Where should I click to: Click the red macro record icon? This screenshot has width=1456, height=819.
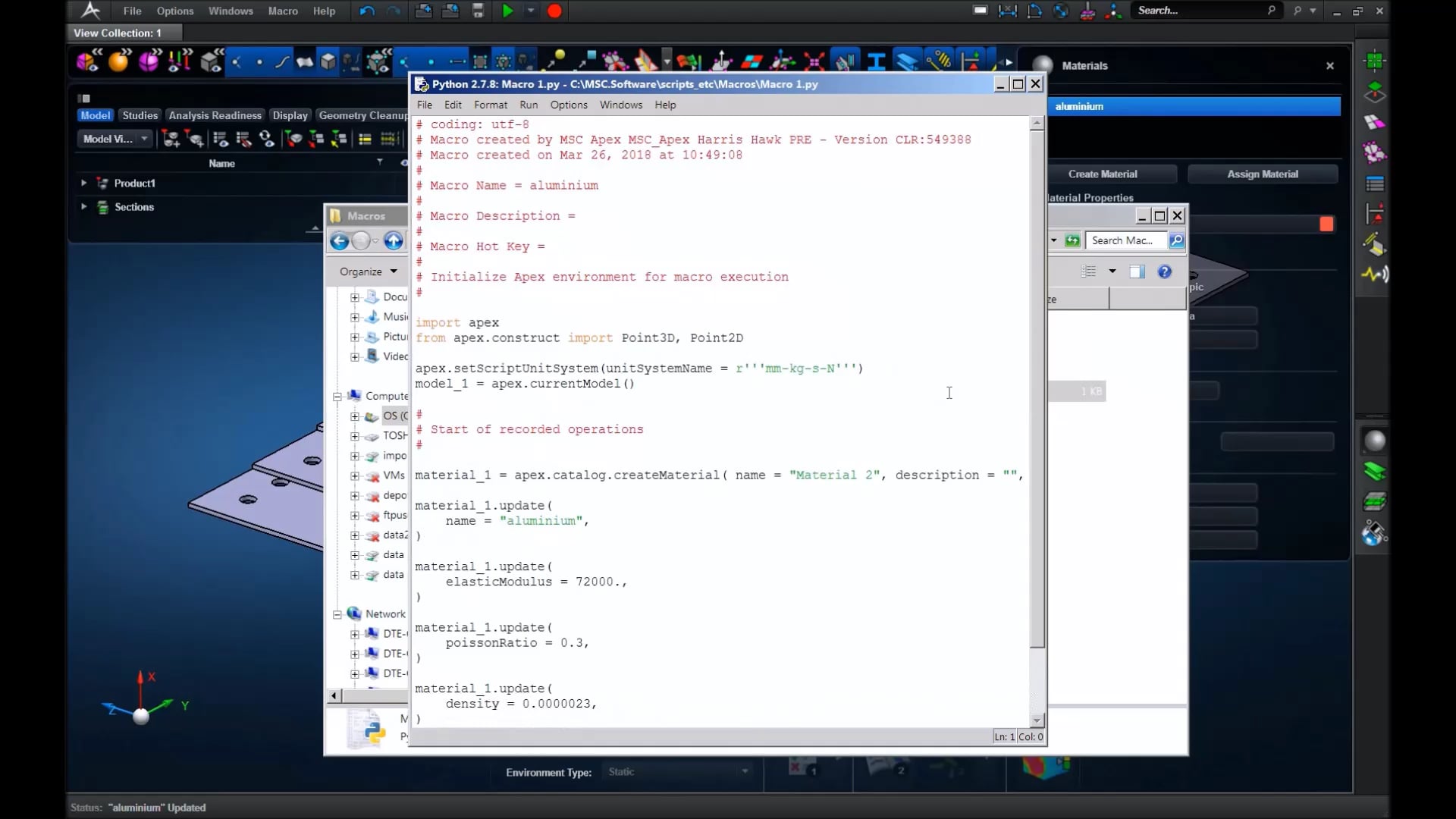coord(554,11)
